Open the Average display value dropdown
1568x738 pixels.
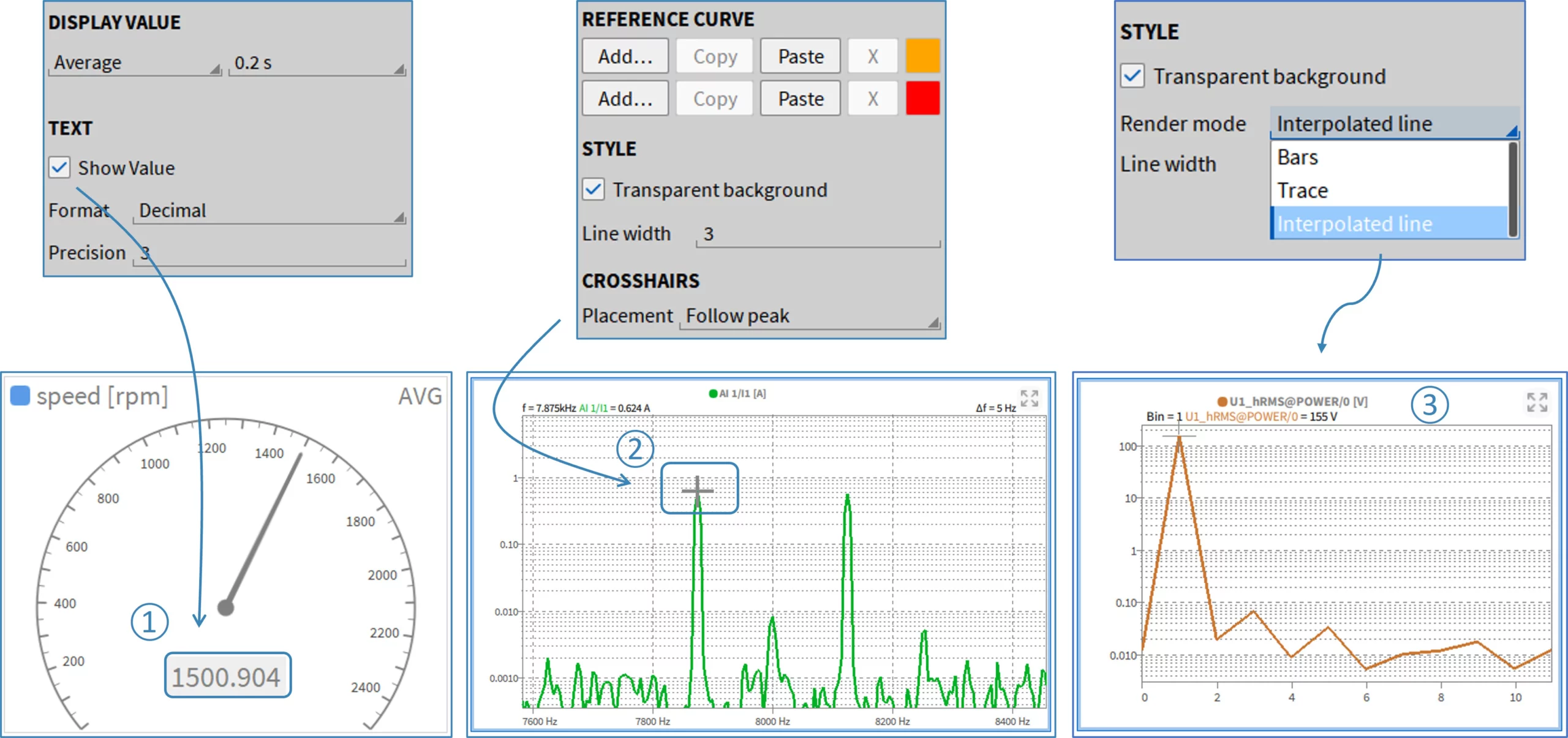point(135,63)
